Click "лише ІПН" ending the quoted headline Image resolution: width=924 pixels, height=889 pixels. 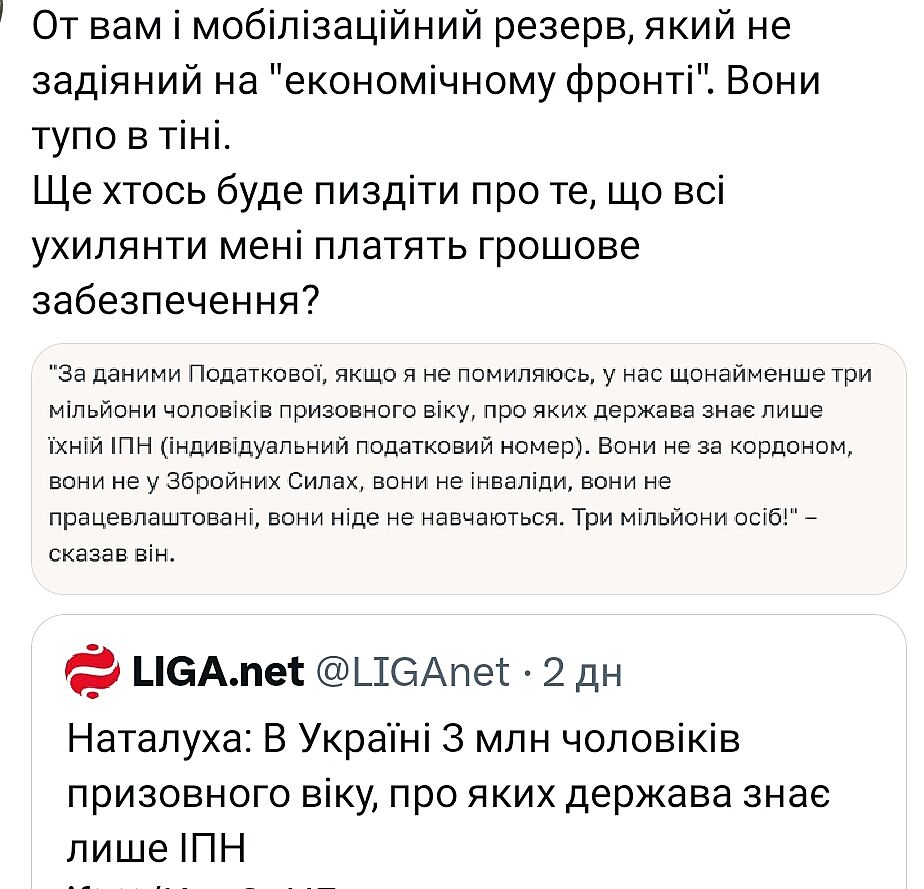point(156,847)
